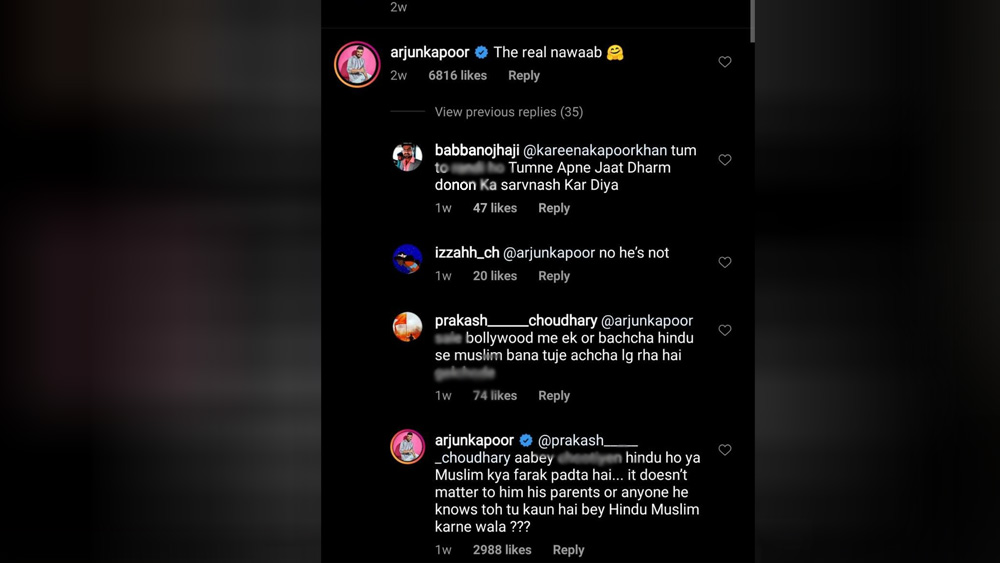
Task: Like prakash choudhary's reply with heart
Action: [725, 330]
